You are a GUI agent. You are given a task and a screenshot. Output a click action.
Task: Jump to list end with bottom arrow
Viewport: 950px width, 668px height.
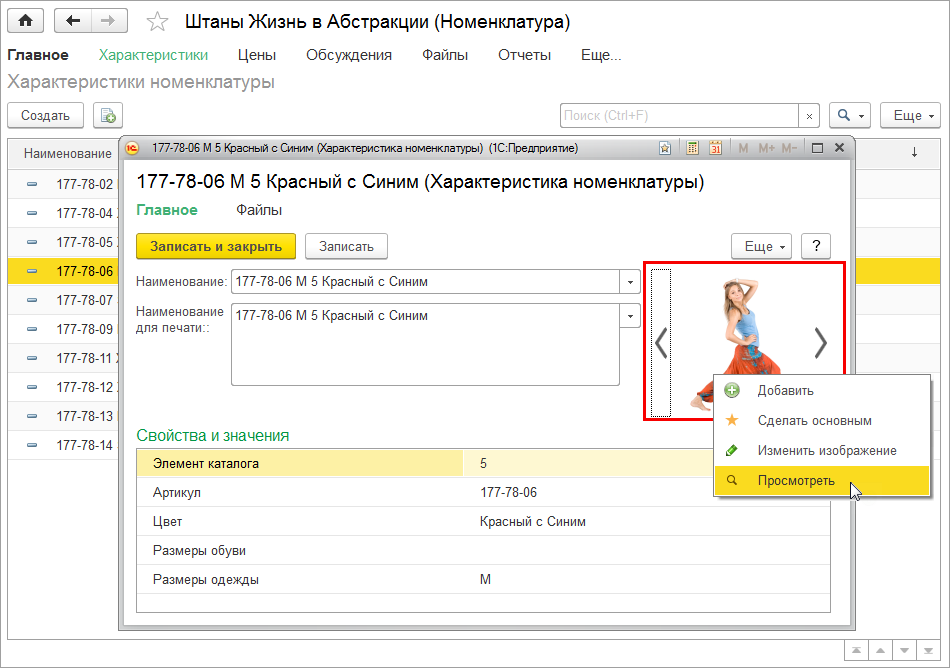[x=928, y=650]
